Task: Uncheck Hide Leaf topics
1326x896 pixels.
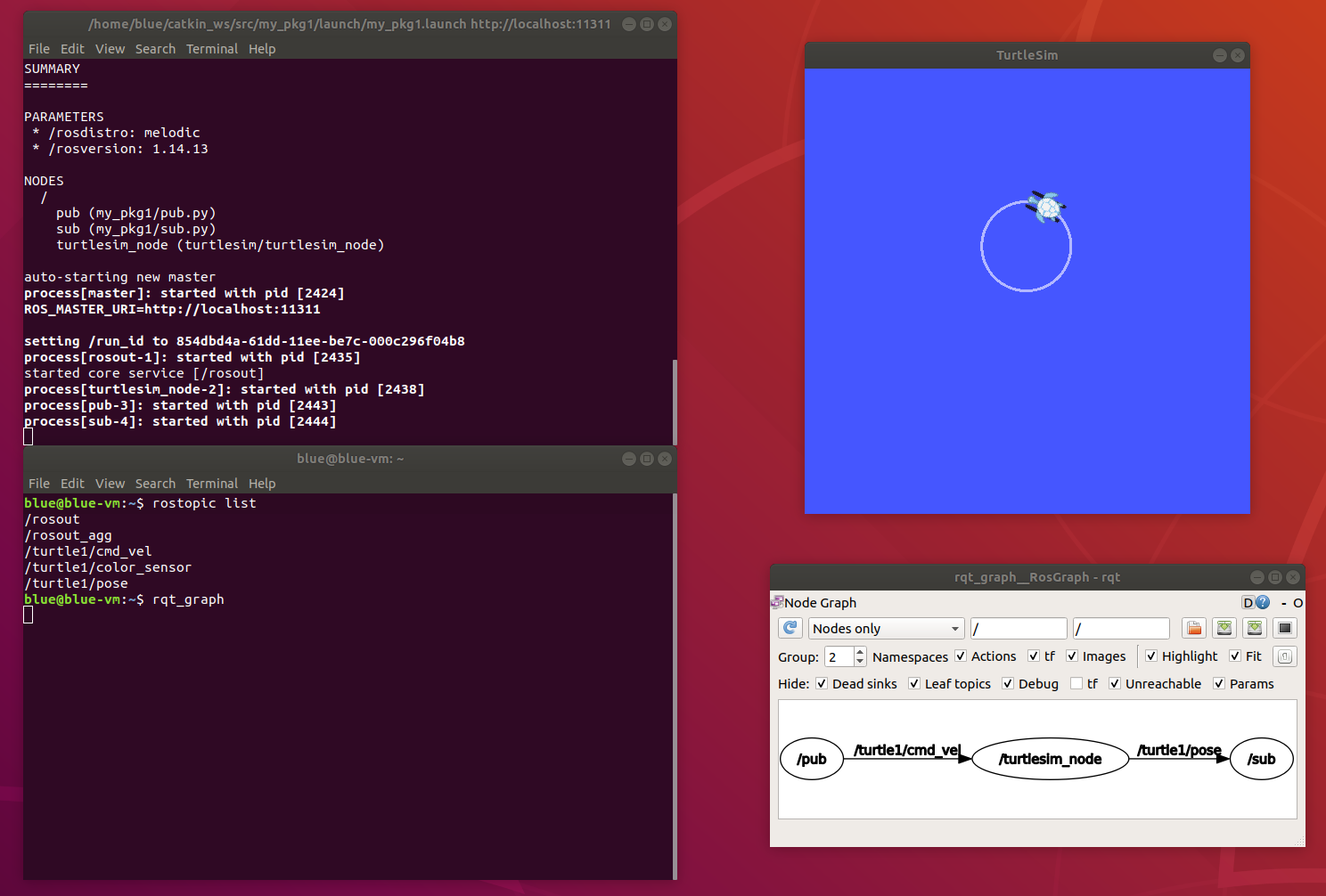Action: [x=914, y=683]
